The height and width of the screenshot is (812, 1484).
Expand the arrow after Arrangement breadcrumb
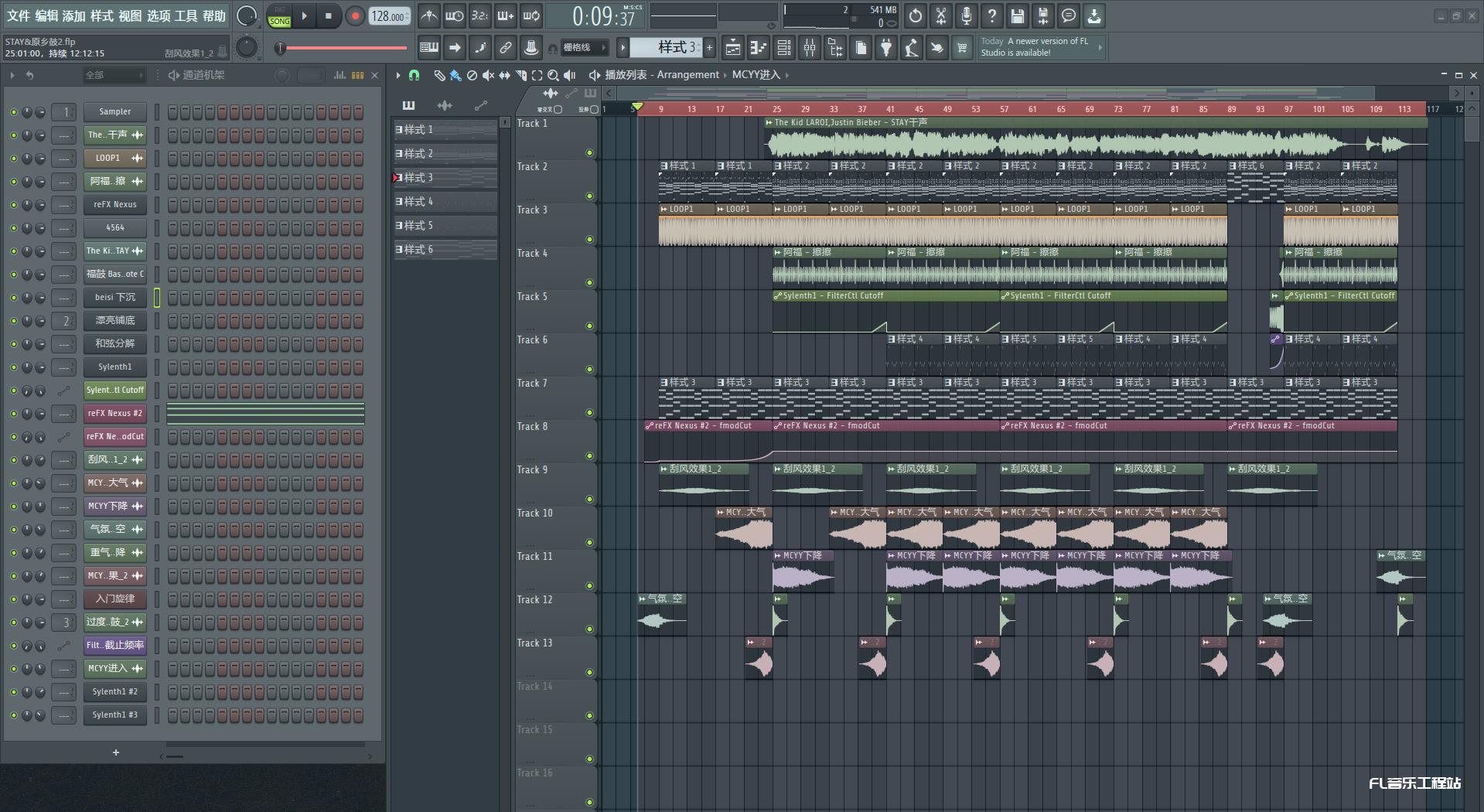coord(725,75)
